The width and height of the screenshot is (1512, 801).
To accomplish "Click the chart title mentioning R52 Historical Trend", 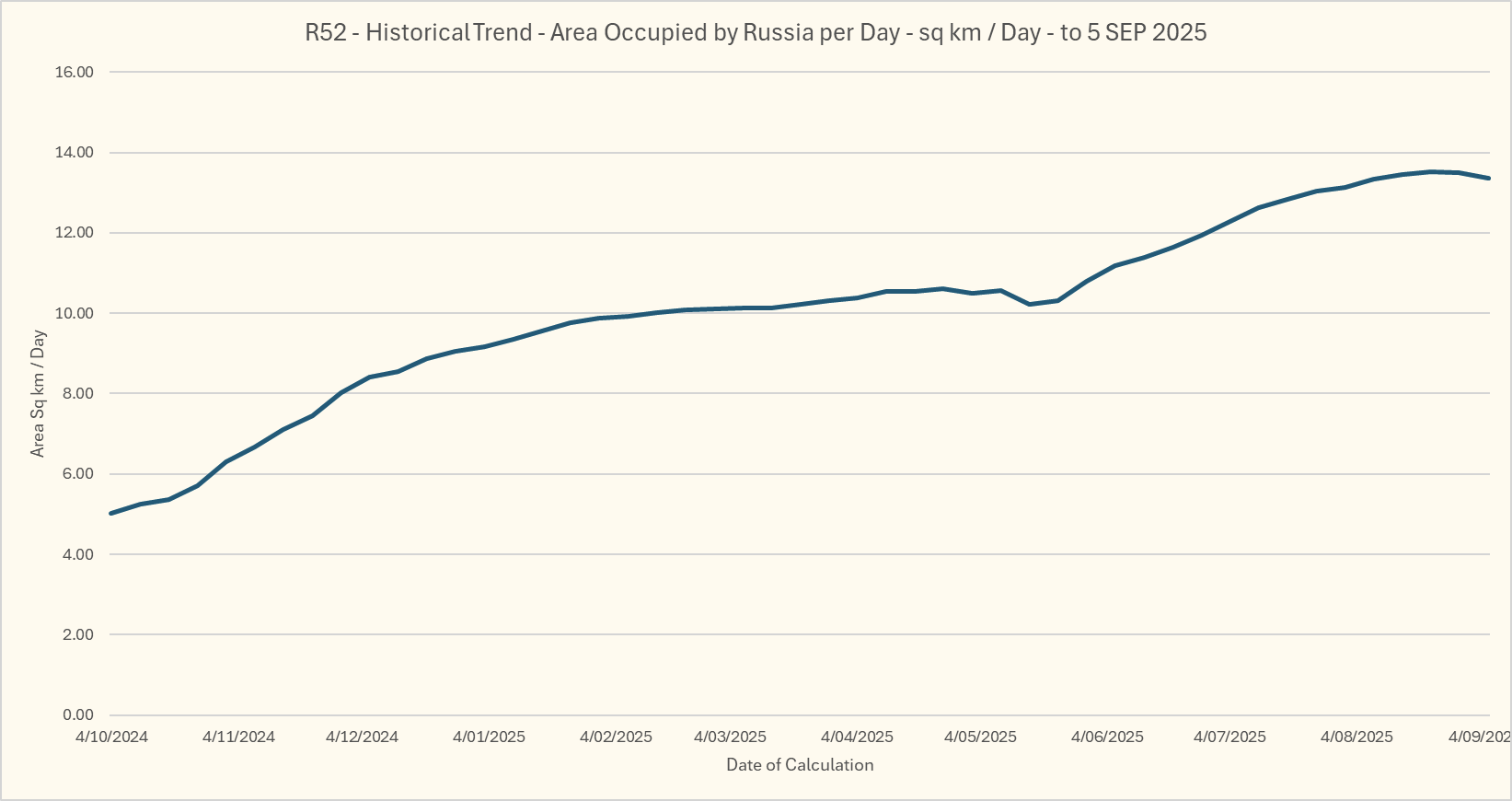I will (x=756, y=33).
